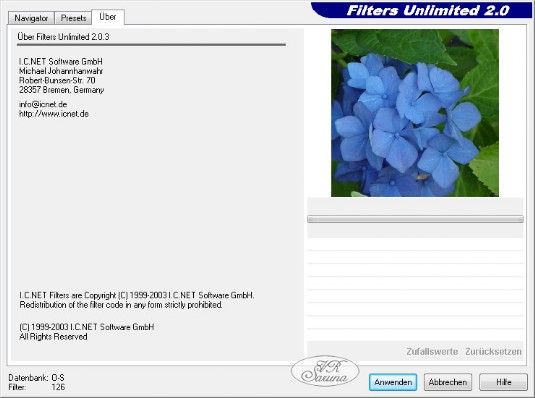Click the progress bar under the preview
Viewport: 535px width, 398px height.
pyautogui.click(x=415, y=219)
